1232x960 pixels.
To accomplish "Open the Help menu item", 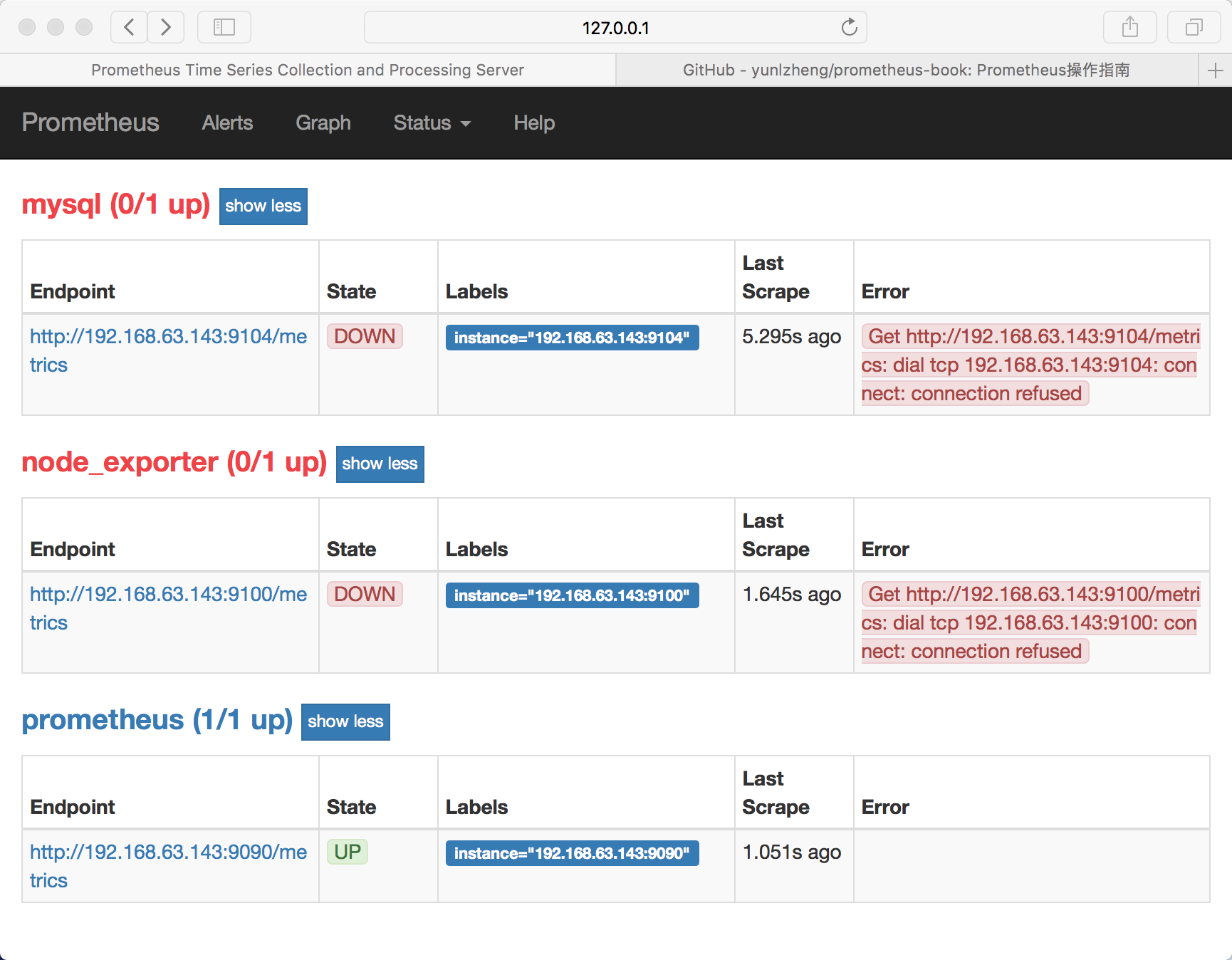I will (534, 122).
